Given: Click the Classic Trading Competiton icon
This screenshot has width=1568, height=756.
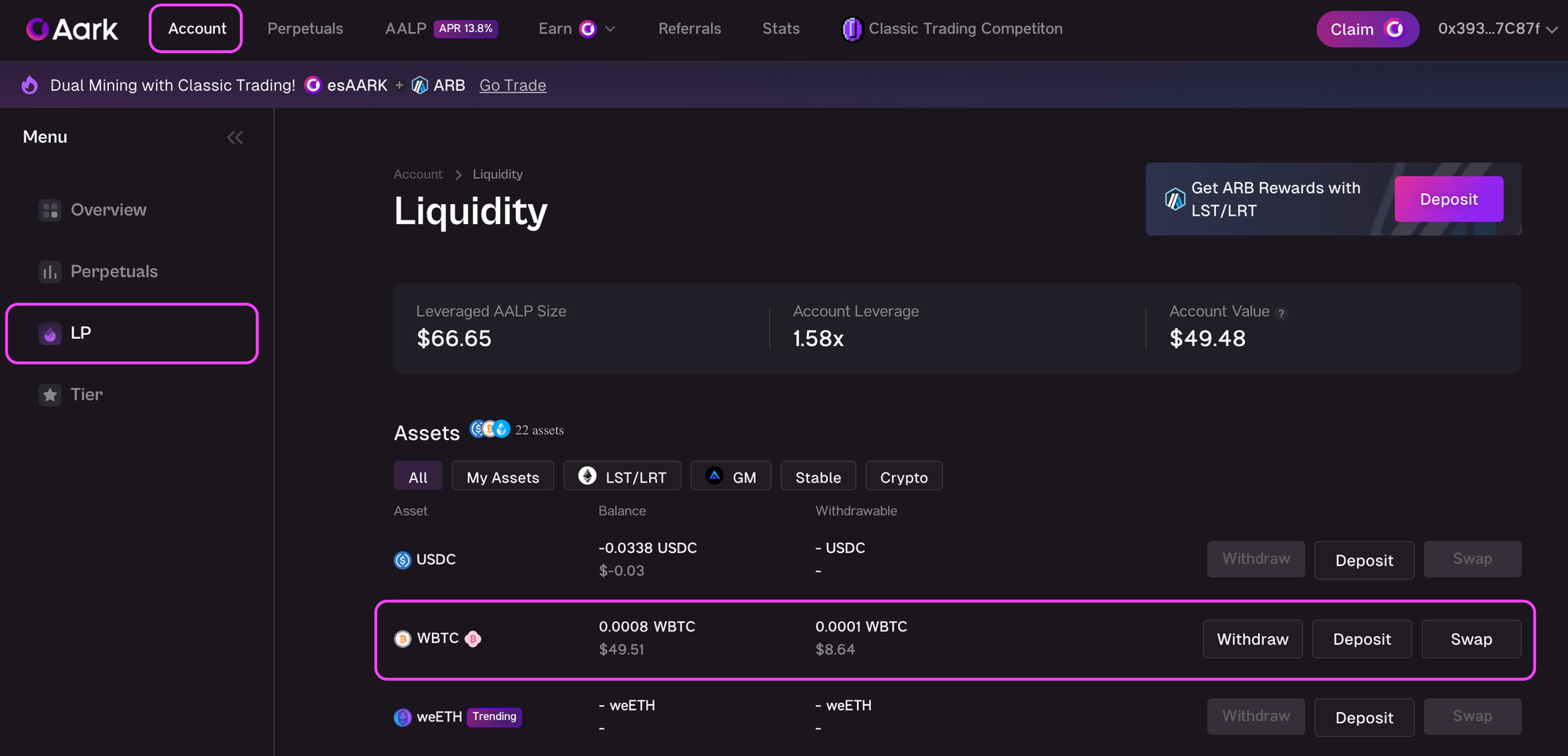Looking at the screenshot, I should pyautogui.click(x=852, y=29).
